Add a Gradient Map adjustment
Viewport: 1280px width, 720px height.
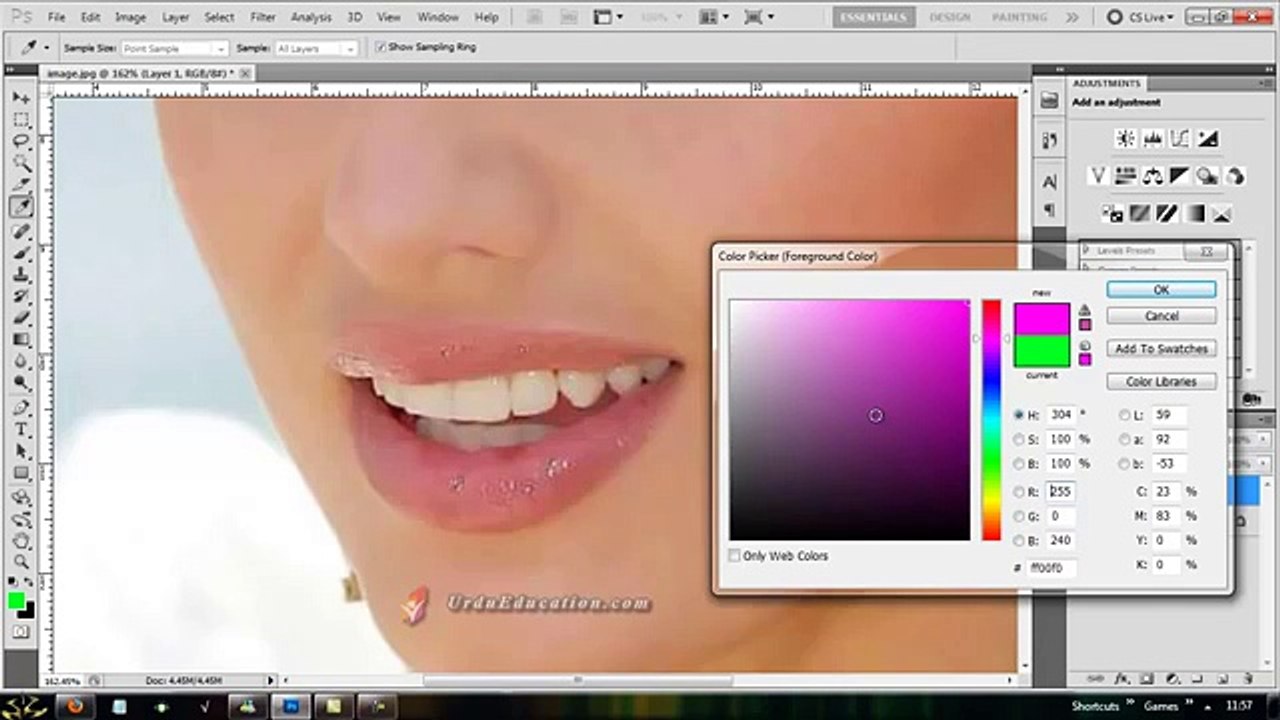coord(1194,213)
